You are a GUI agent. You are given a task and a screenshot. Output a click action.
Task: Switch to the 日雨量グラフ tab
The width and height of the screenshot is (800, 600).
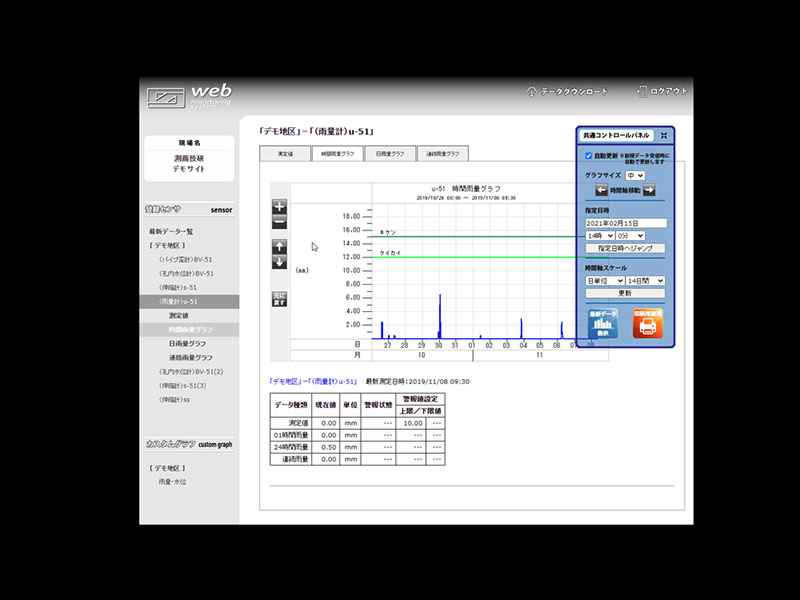click(x=390, y=154)
